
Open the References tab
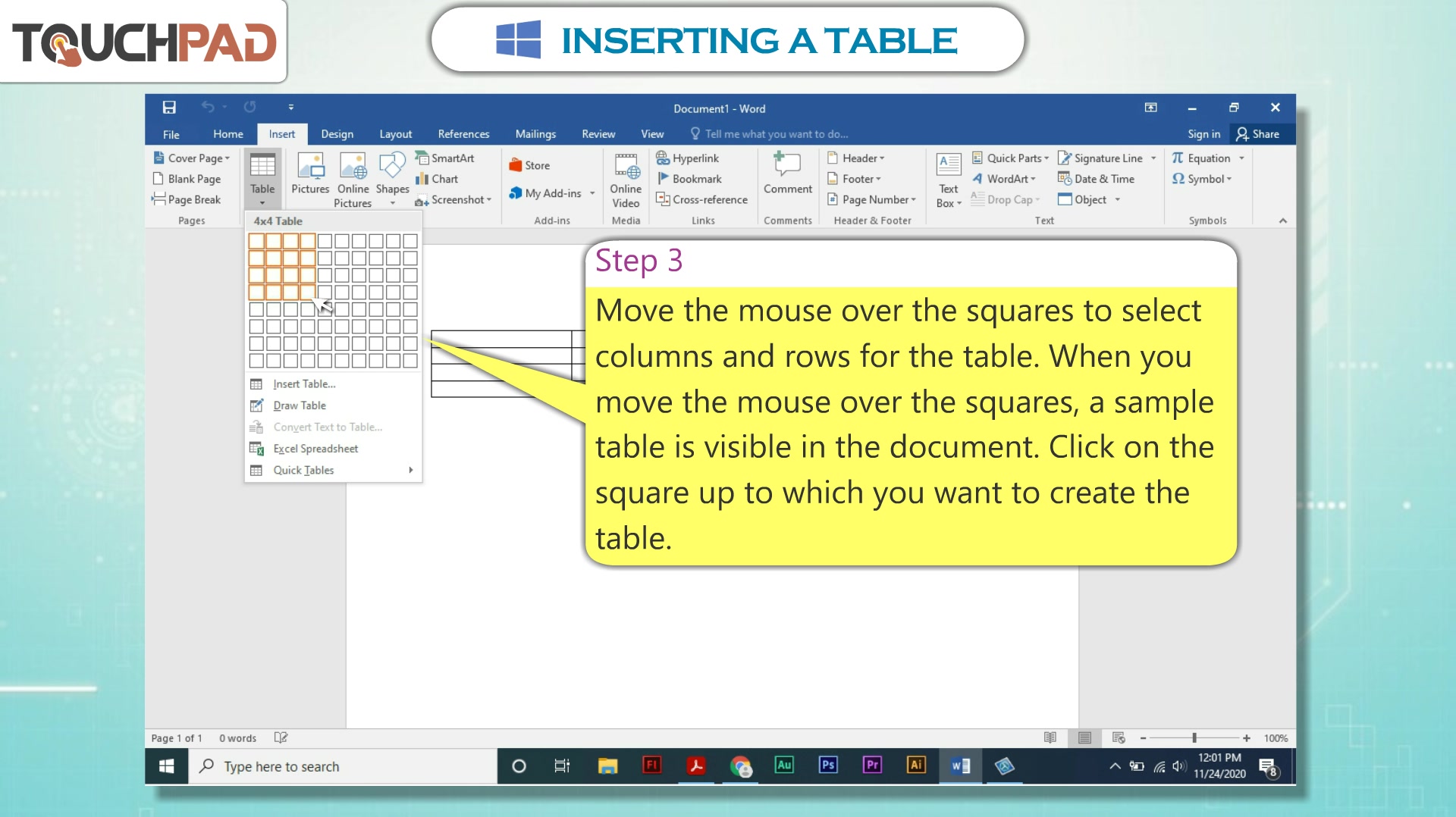tap(463, 134)
